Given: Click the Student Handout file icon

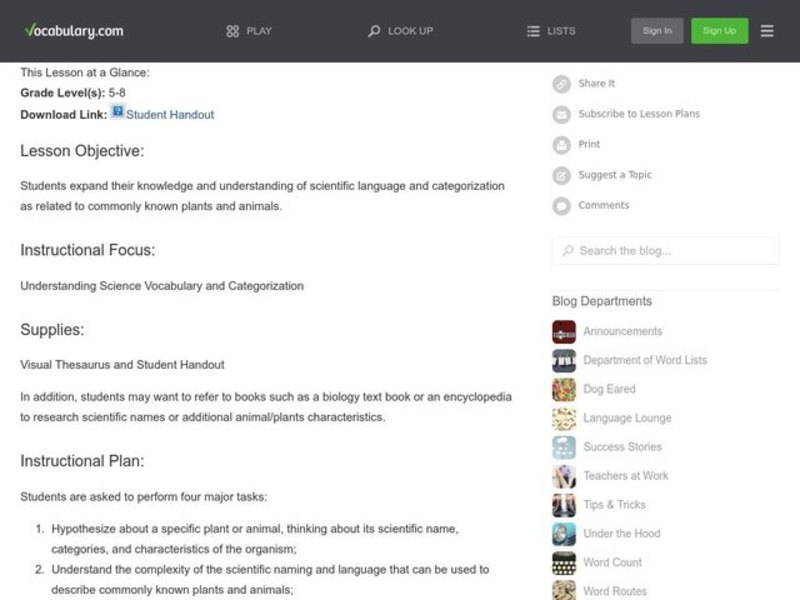Looking at the screenshot, I should 117,112.
